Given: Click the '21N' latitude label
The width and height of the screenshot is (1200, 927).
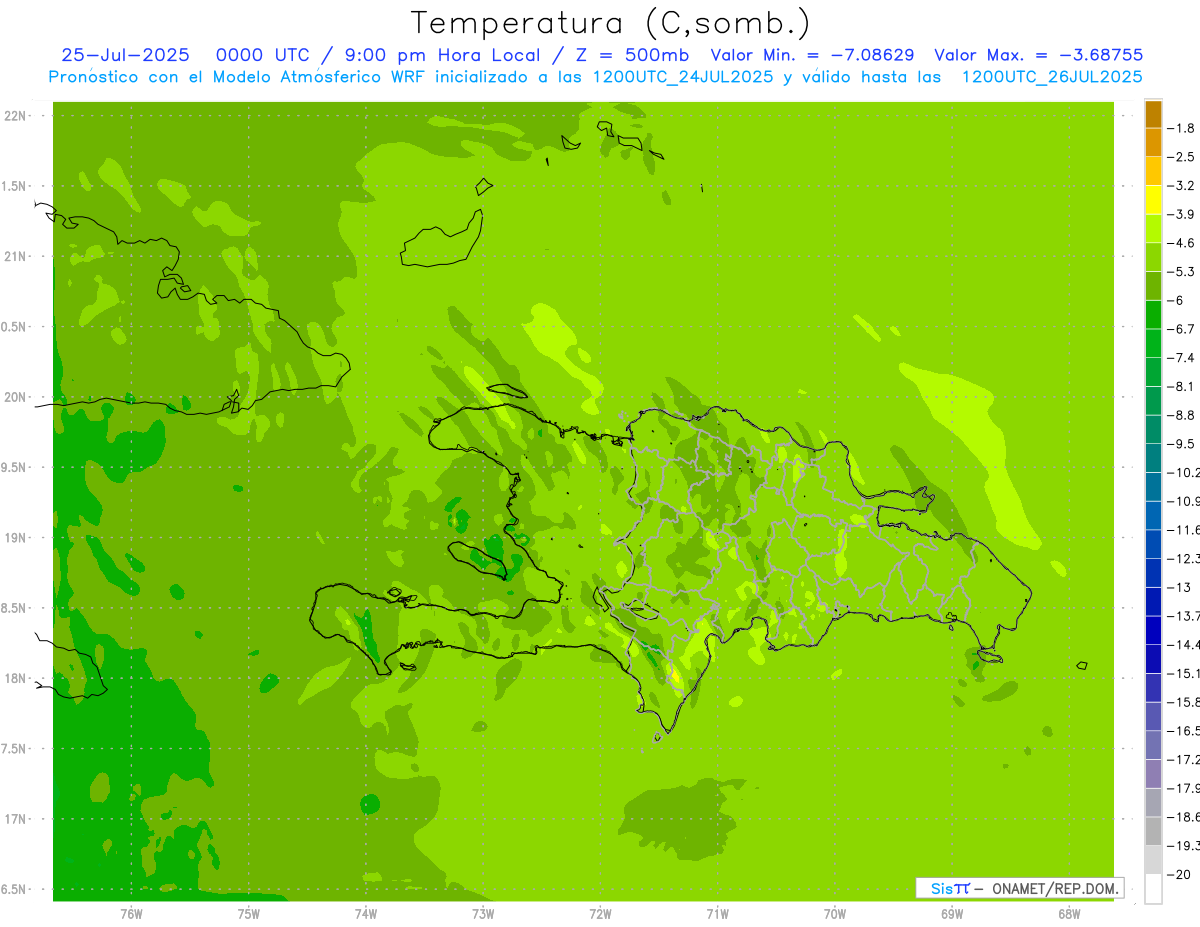Looking at the screenshot, I should coord(16,256).
